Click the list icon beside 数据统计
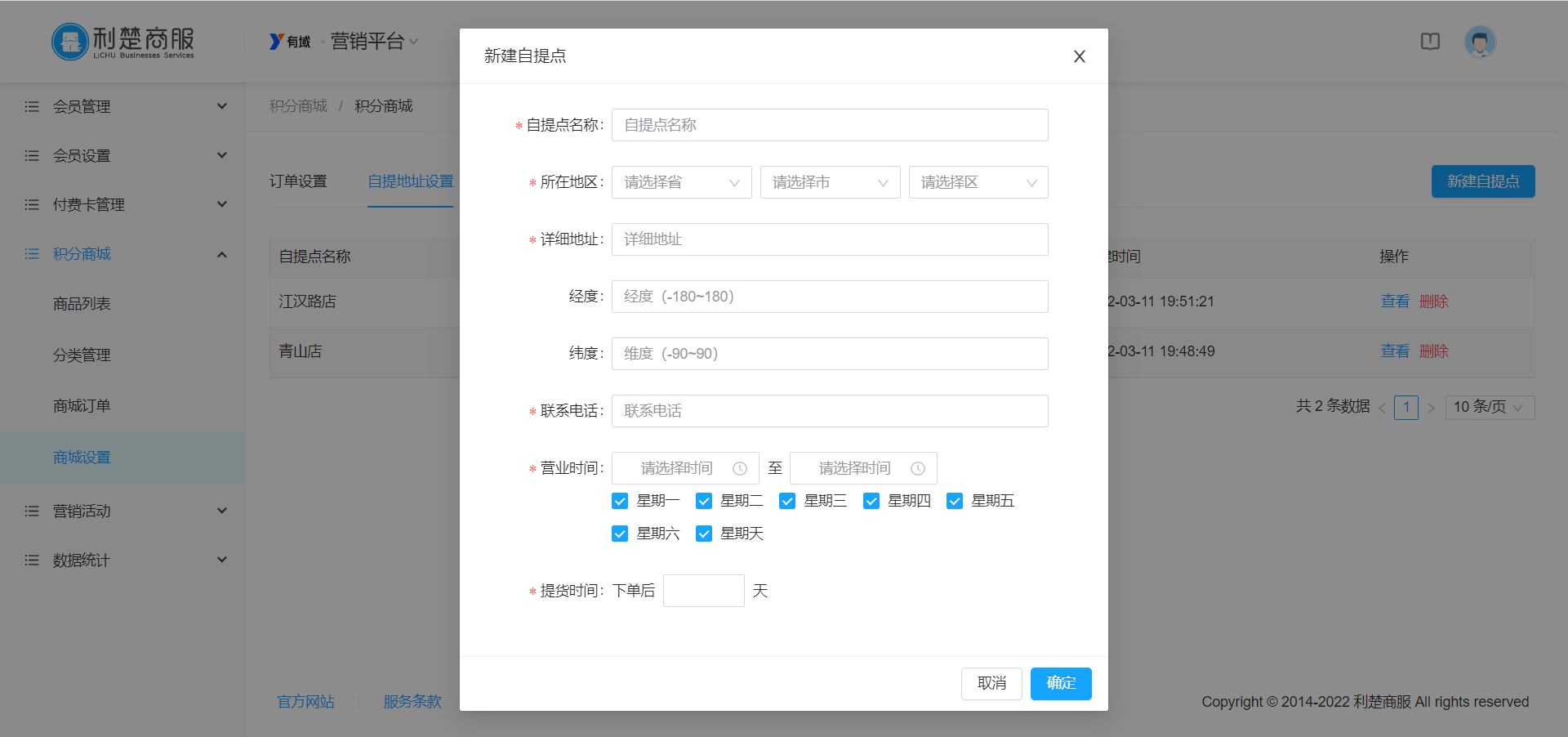This screenshot has width=1568, height=737. [x=32, y=560]
